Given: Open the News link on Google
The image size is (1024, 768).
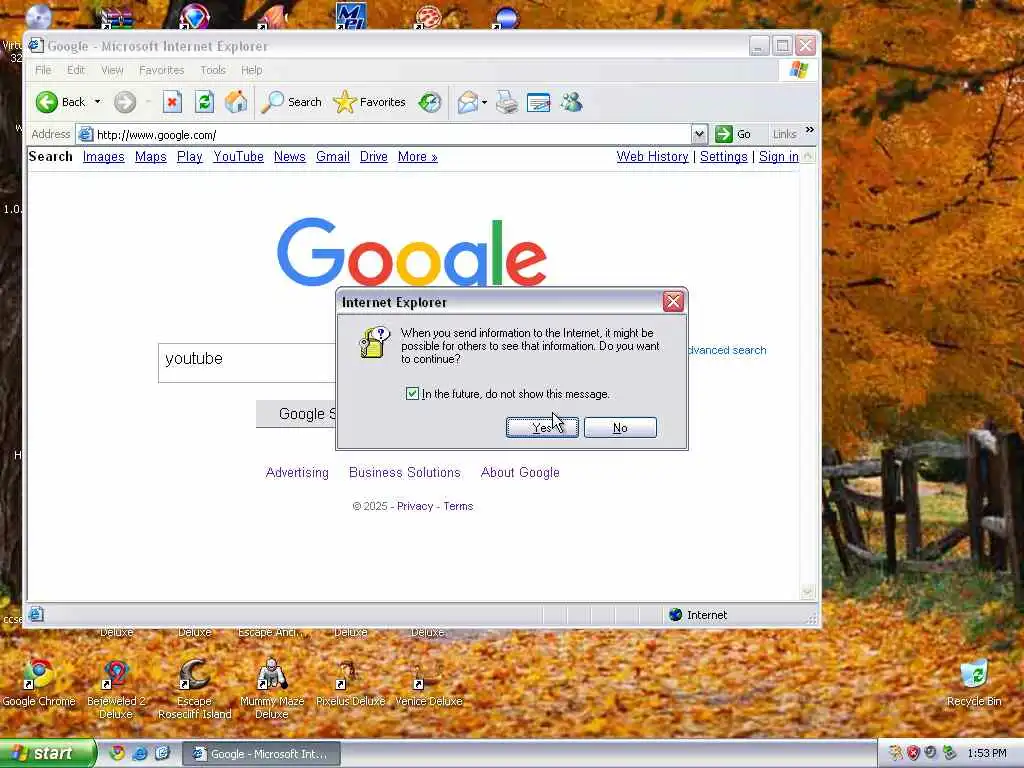Looking at the screenshot, I should click(289, 157).
